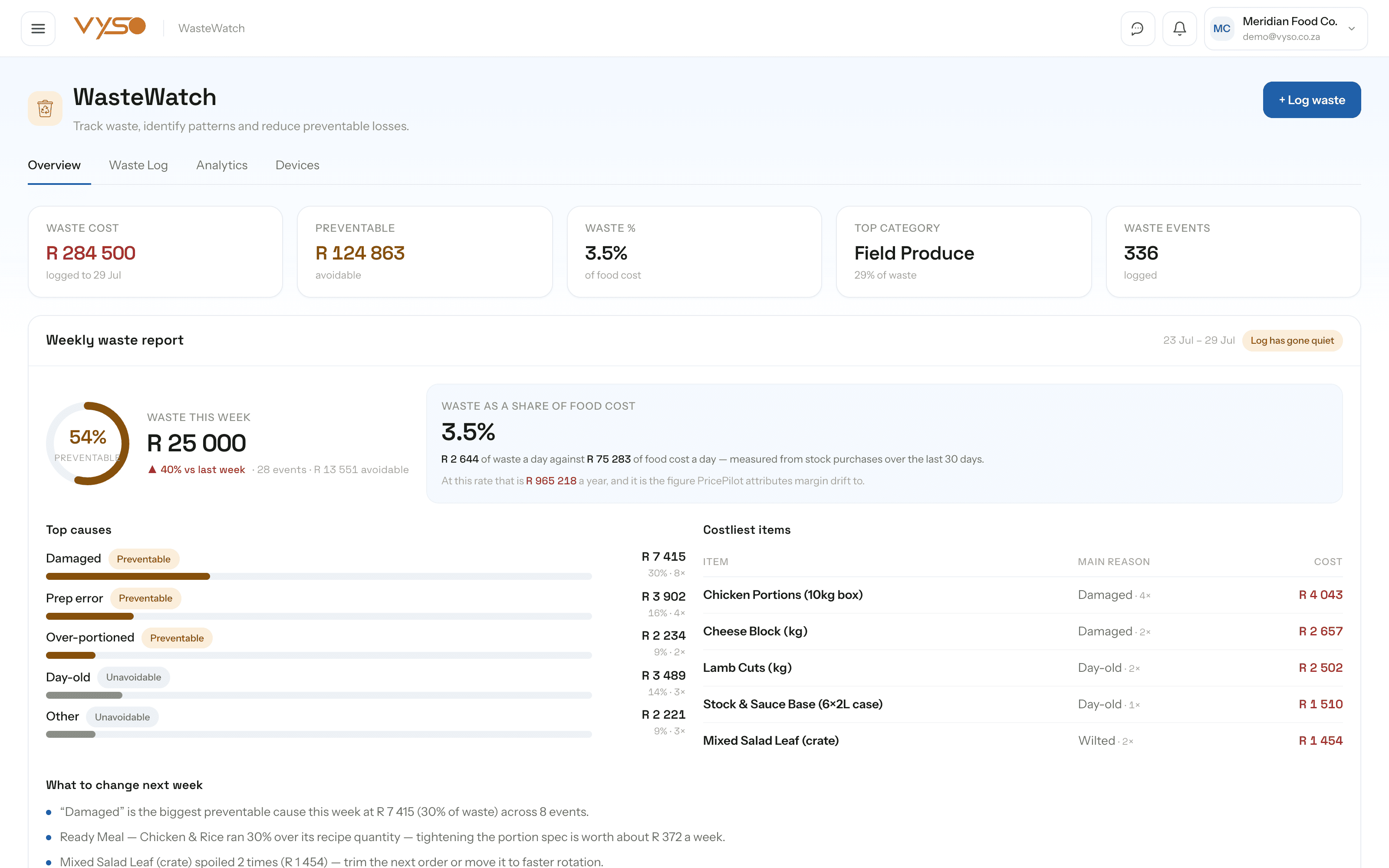Click the R 4 043 cost value

pos(1320,595)
